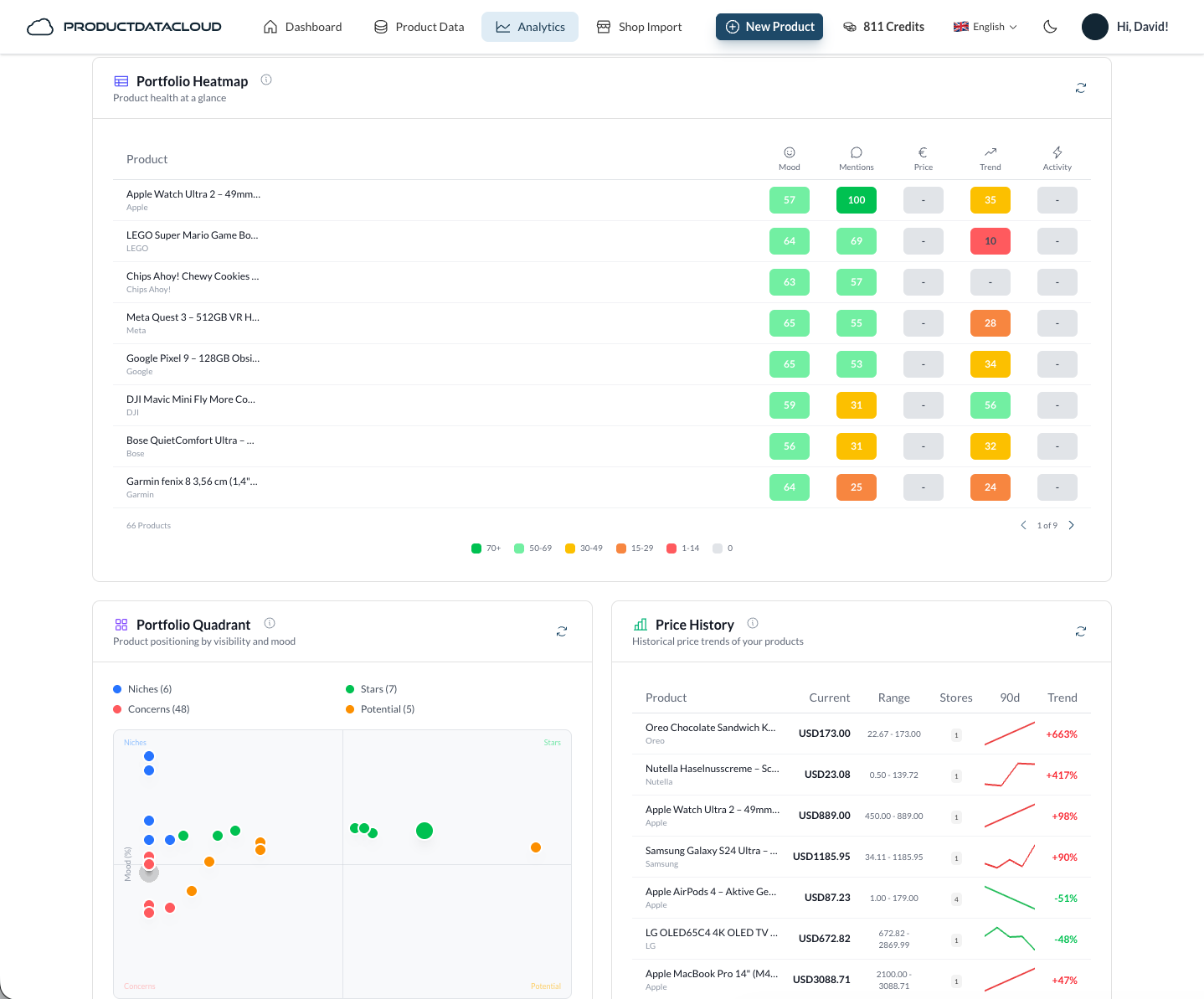The height and width of the screenshot is (999, 1204).
Task: Open Google Pixel 9 product row
Action: tap(602, 364)
